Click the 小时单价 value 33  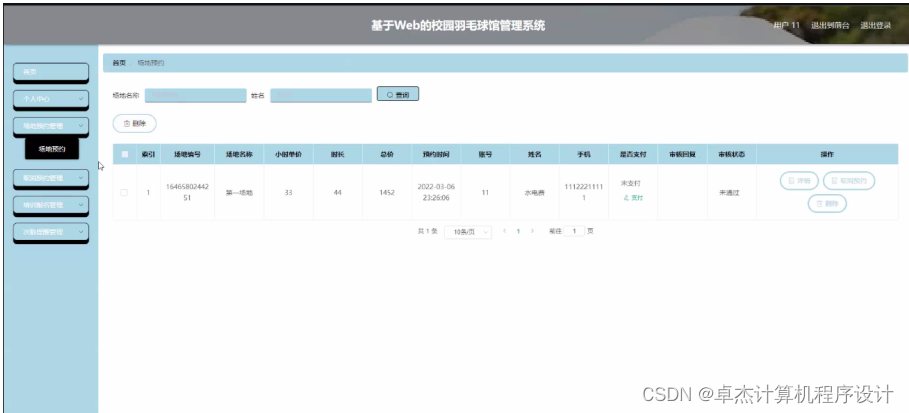click(288, 193)
